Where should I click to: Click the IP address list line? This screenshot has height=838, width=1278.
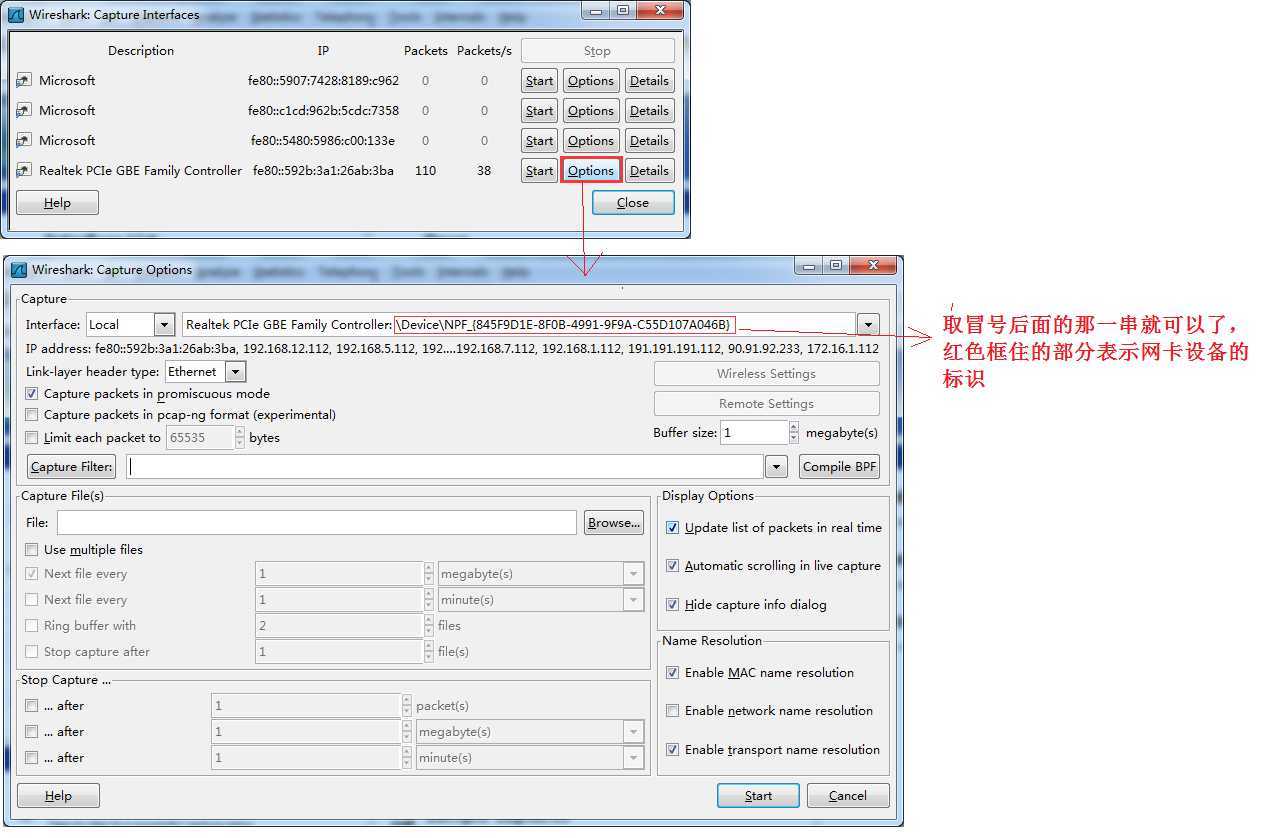click(452, 349)
